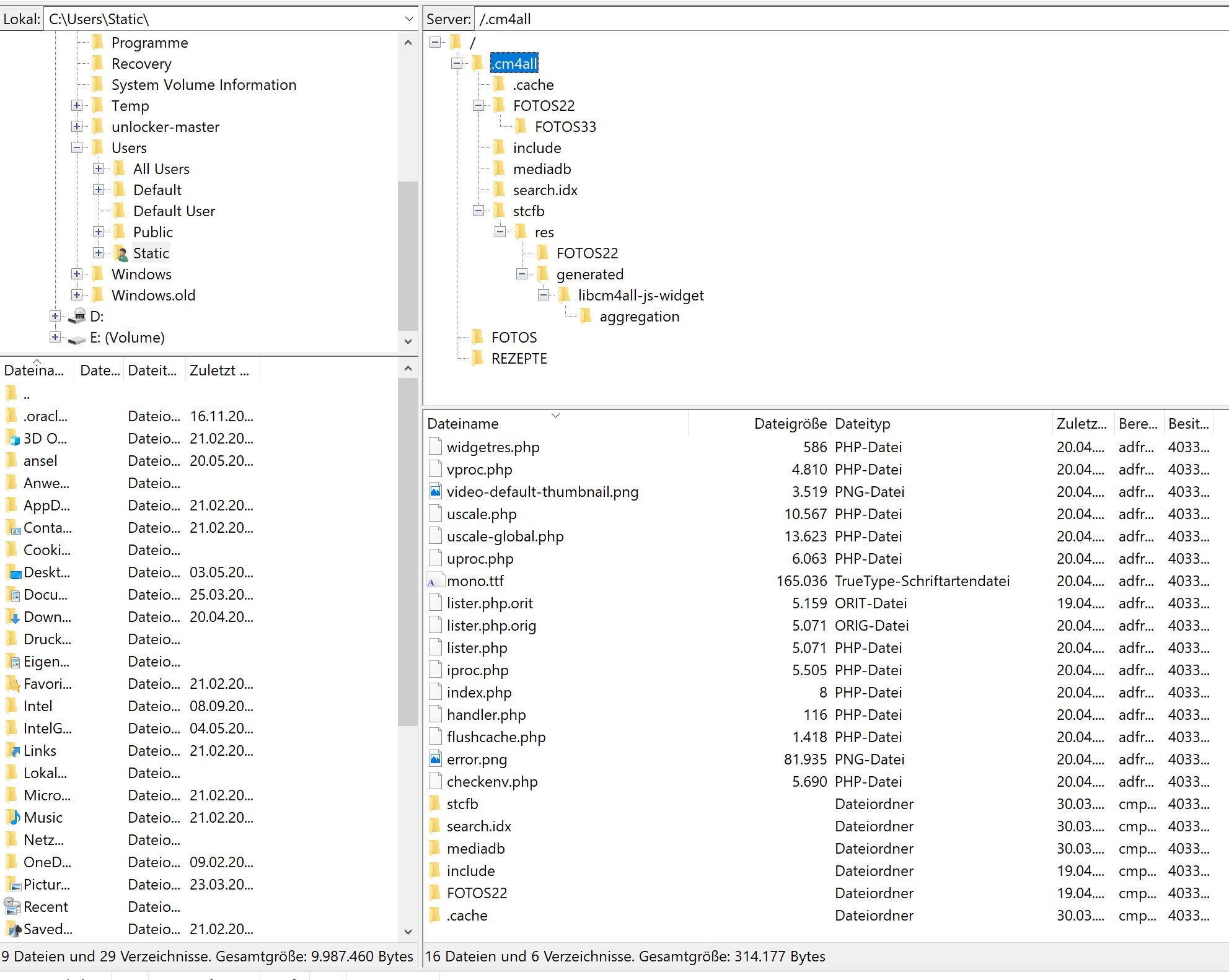The height and width of the screenshot is (980, 1229).
Task: Click the Desktop folder icon in local list
Action: click(12, 572)
